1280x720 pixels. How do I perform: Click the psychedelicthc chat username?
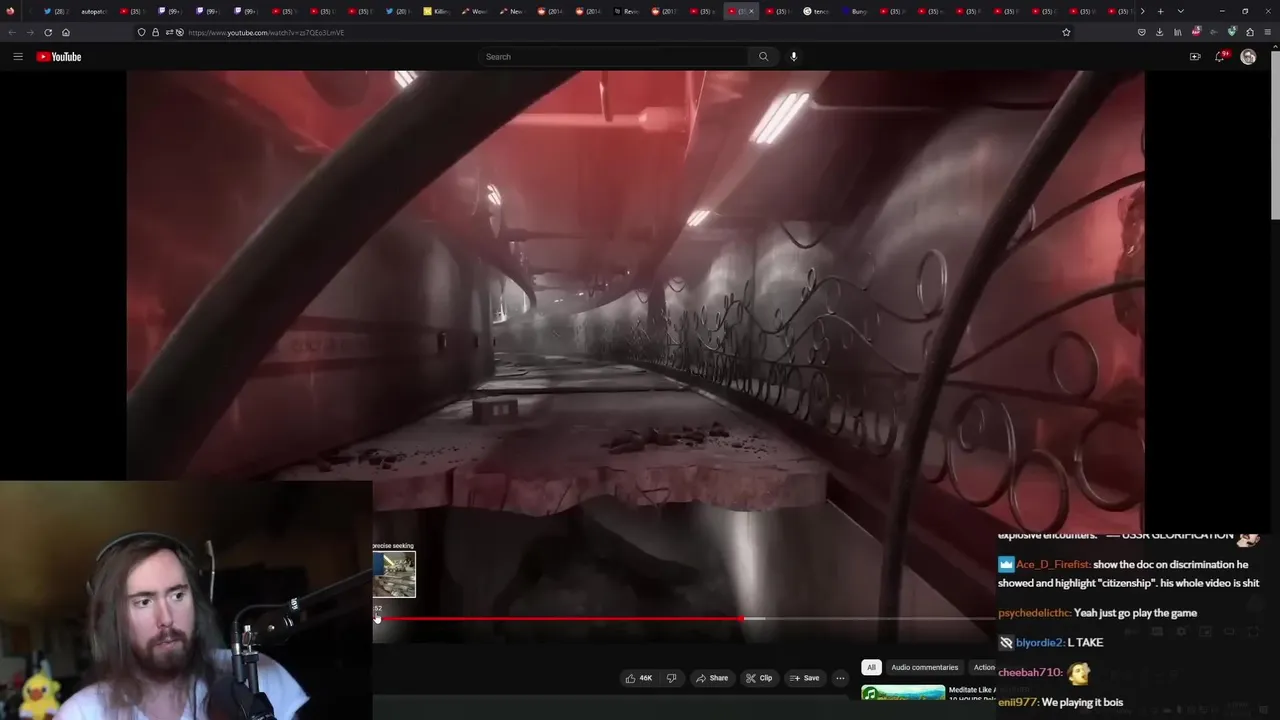1034,613
